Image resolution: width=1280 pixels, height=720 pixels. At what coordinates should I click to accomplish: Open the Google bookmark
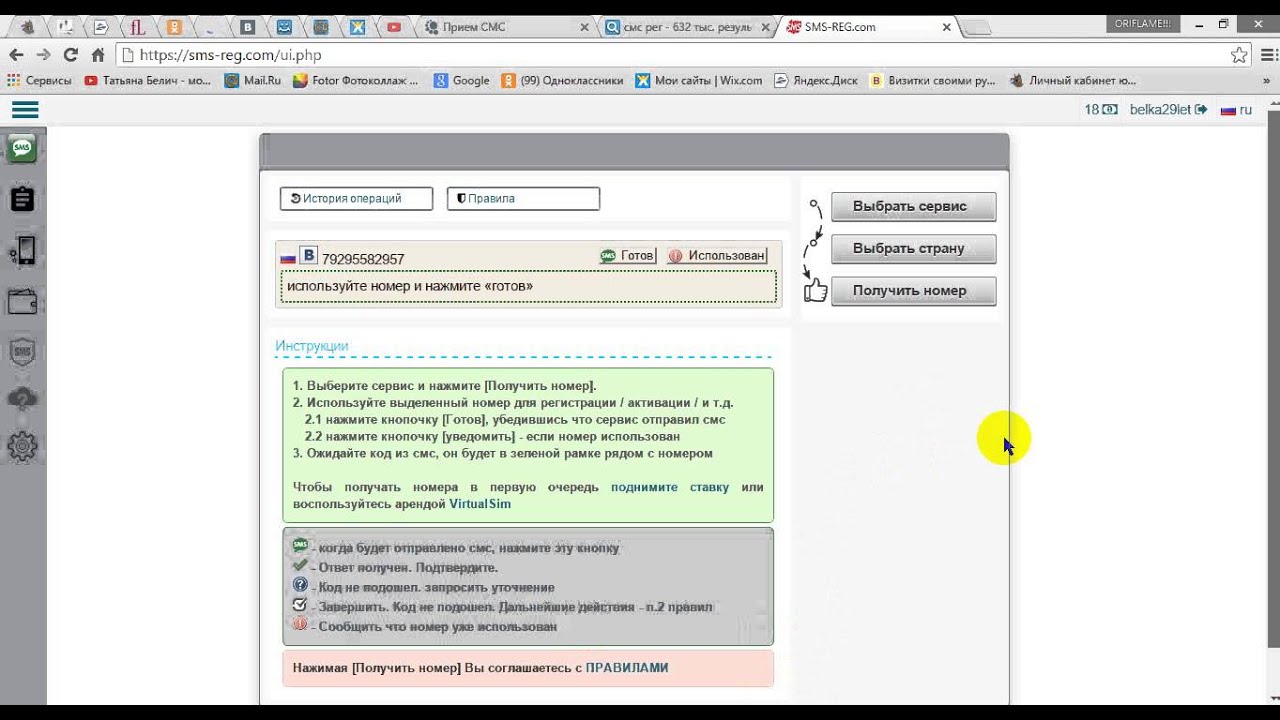pos(461,81)
